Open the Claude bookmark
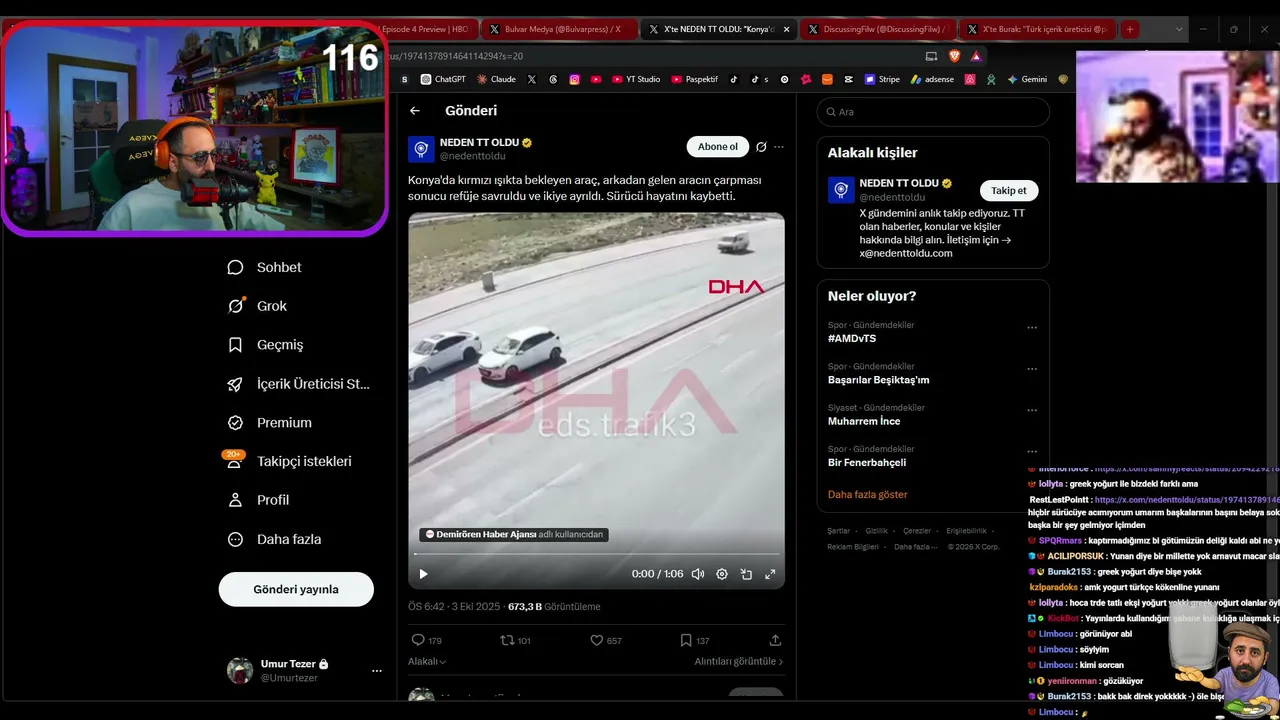 [496, 79]
